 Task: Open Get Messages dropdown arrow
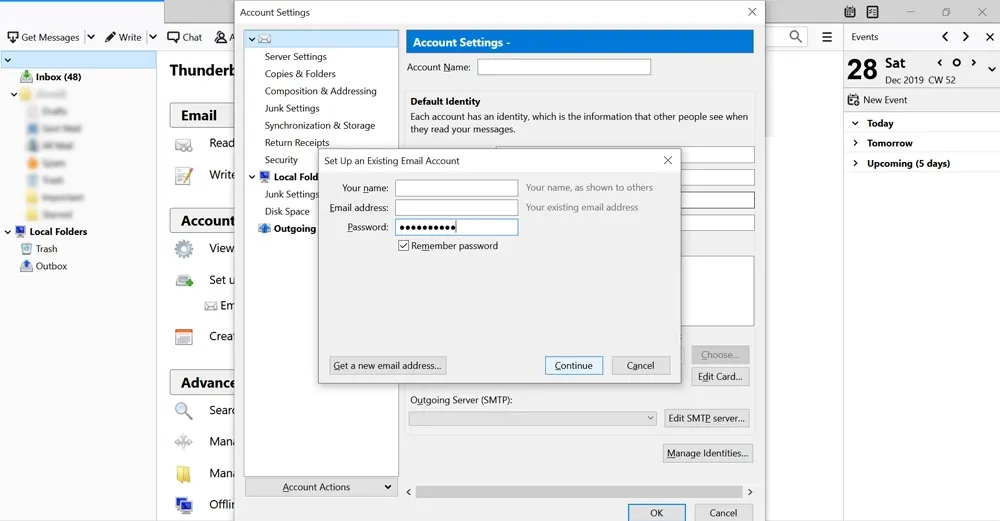pos(91,37)
